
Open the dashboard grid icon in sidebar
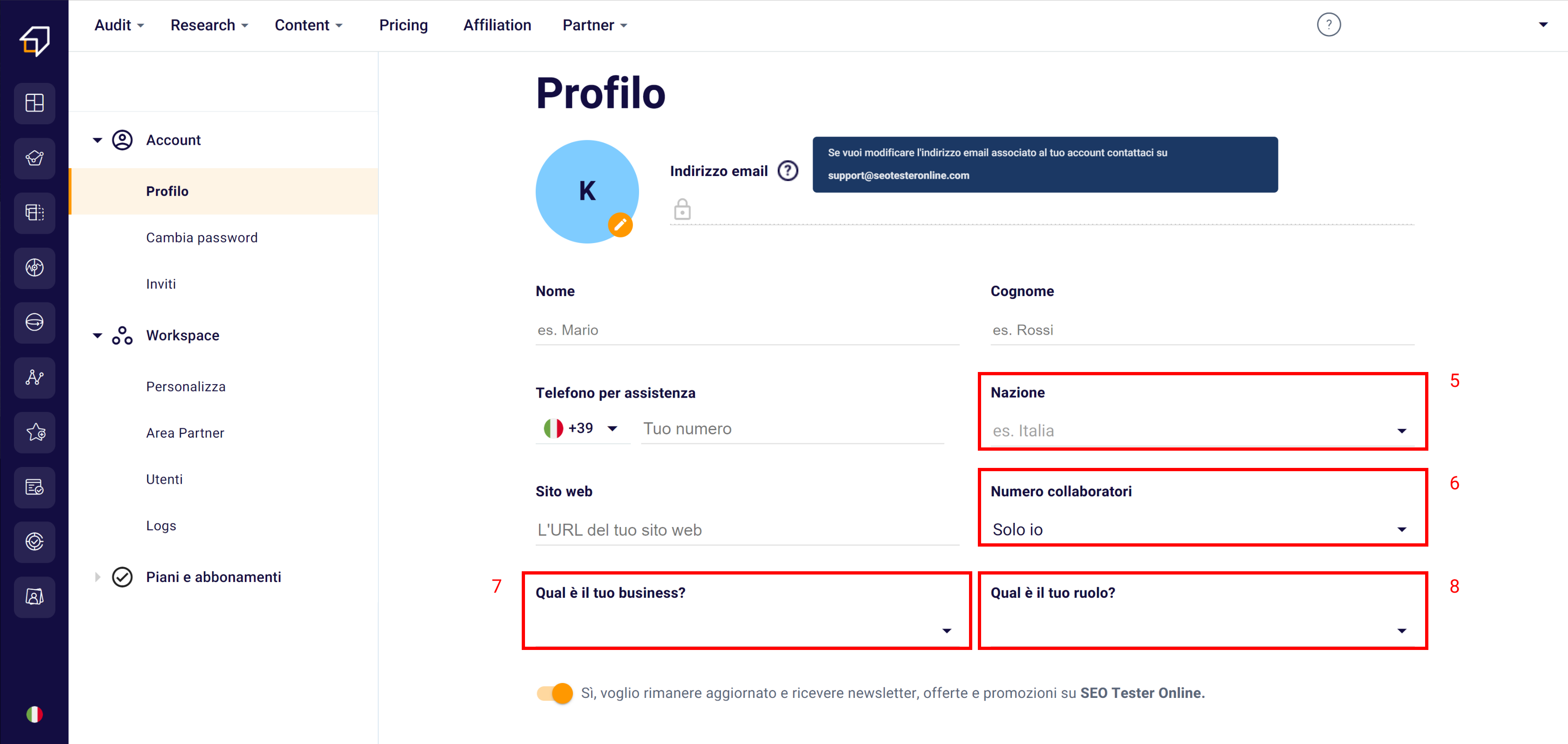coord(34,103)
